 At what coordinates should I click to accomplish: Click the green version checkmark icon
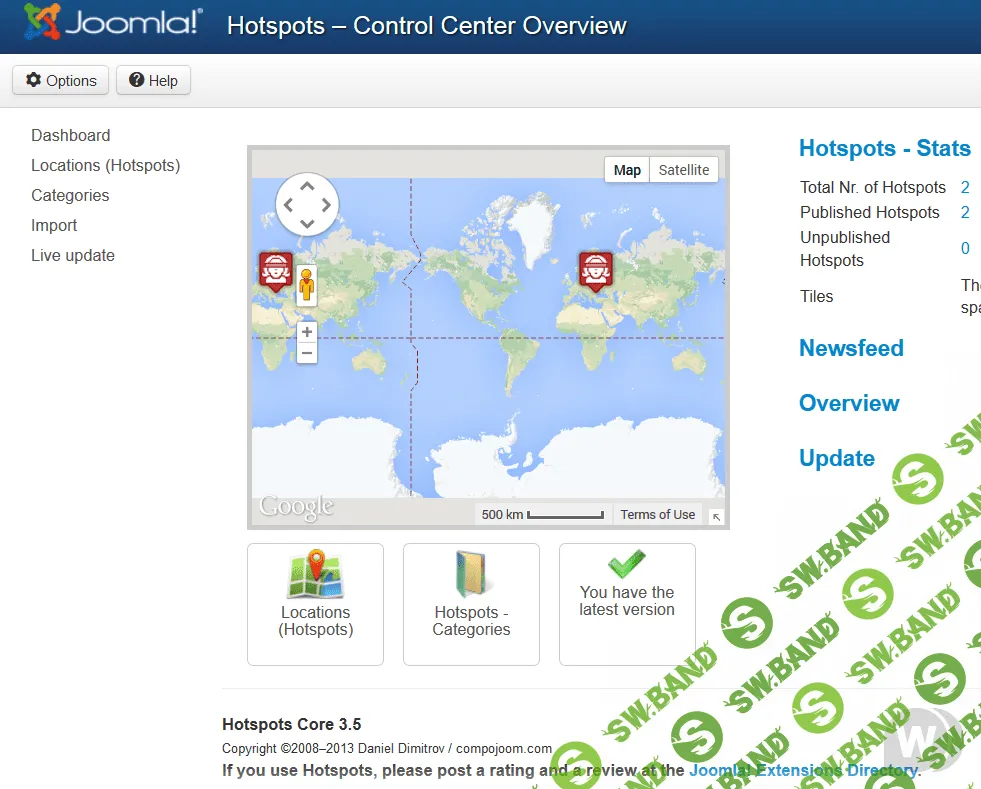pos(626,565)
